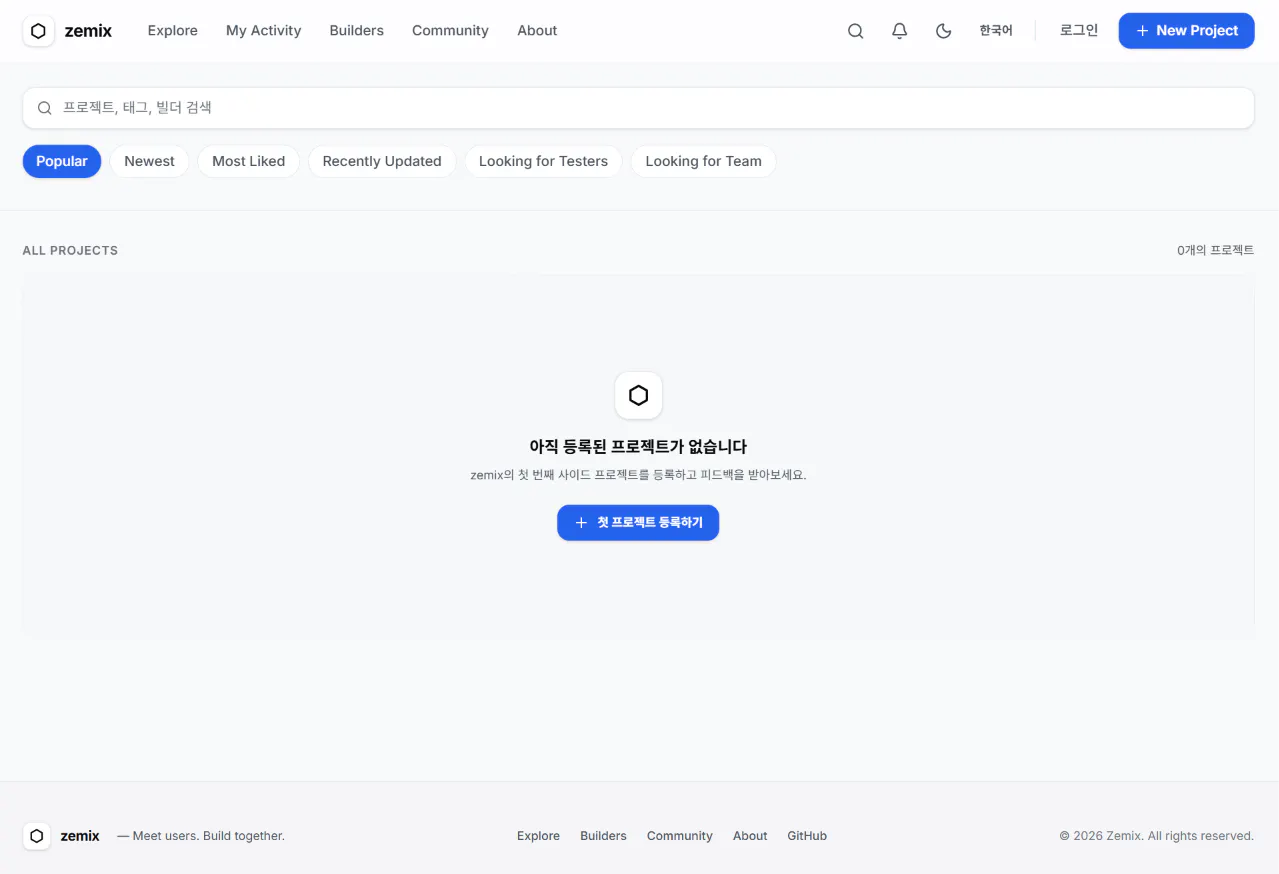Click the 첫 프로젝트 등록하기 button
This screenshot has height=874, width=1279.
pyautogui.click(x=638, y=523)
